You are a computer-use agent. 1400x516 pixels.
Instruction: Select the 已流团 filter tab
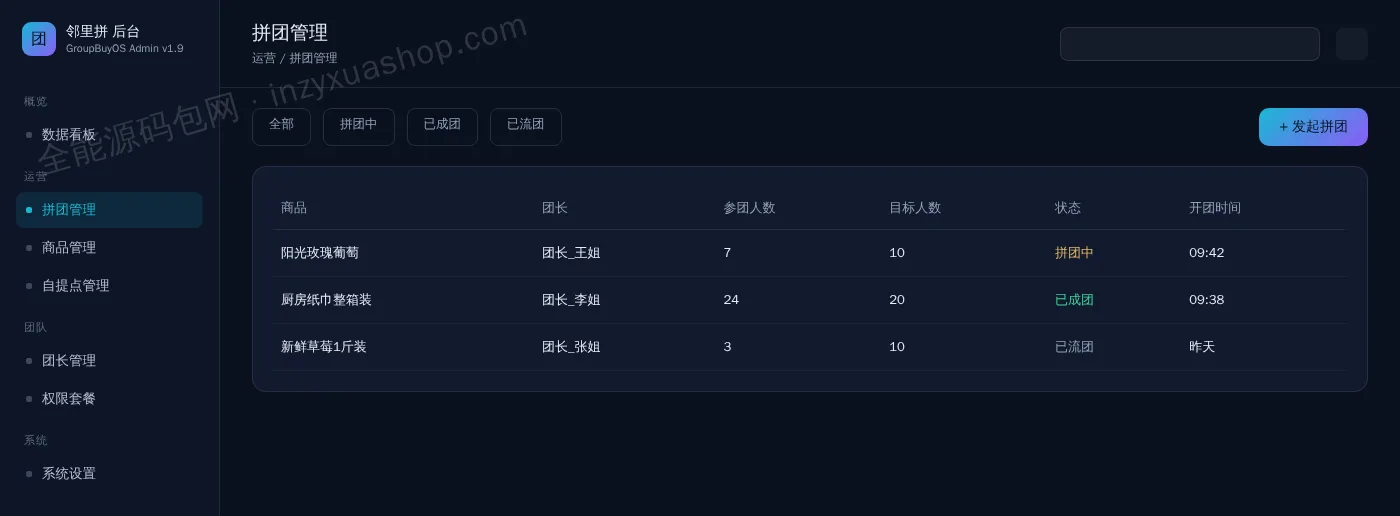coord(526,127)
